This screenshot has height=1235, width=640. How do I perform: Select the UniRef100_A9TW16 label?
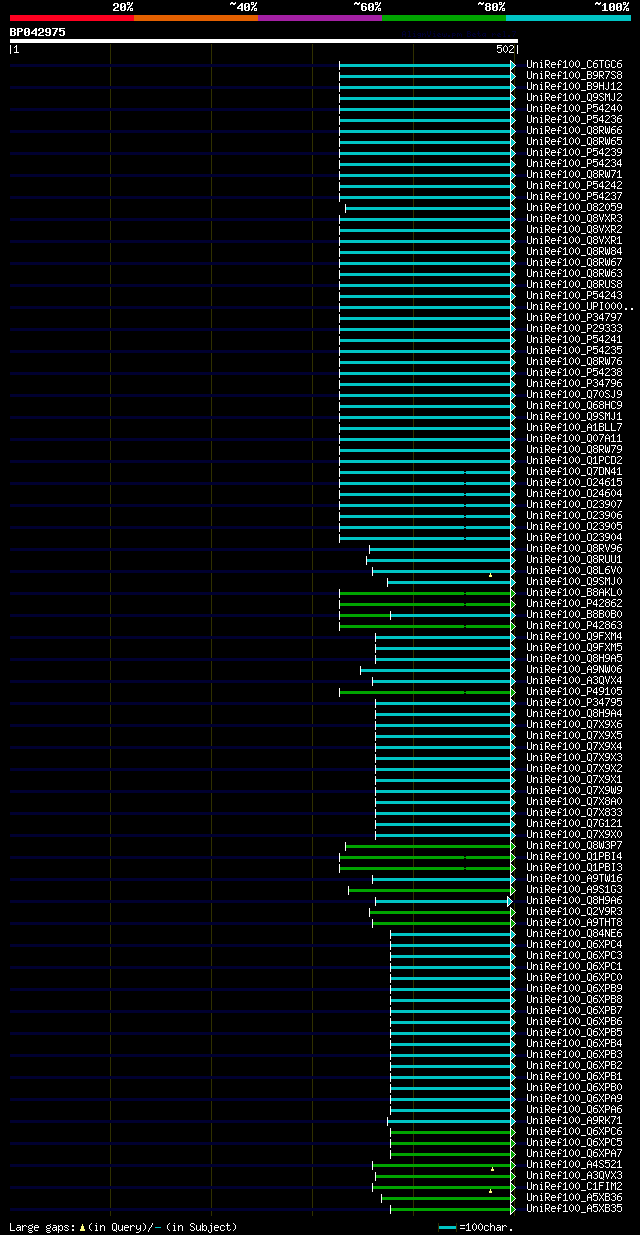(574, 878)
